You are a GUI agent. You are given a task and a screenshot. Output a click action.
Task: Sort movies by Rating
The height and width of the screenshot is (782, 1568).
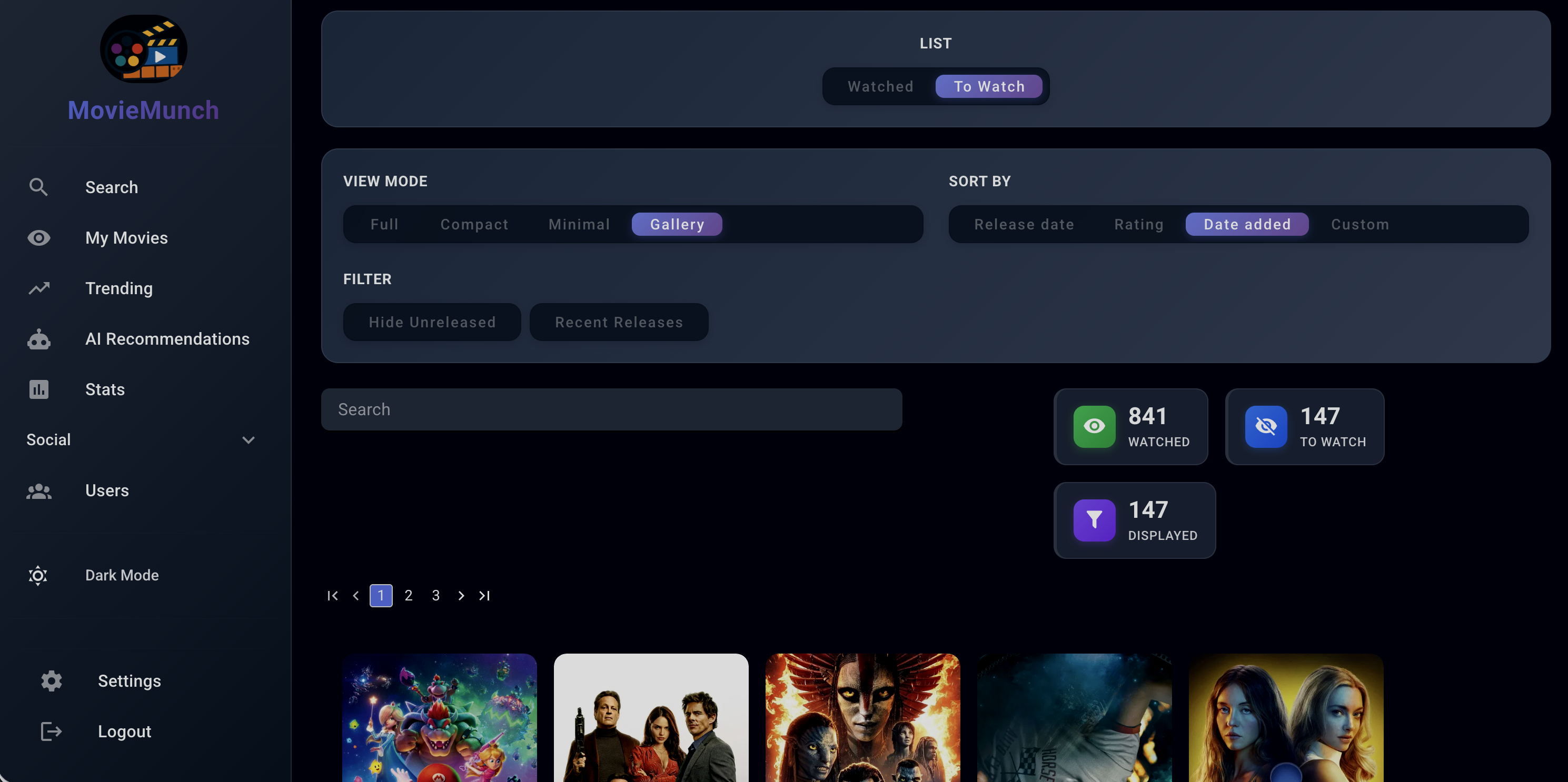point(1138,224)
